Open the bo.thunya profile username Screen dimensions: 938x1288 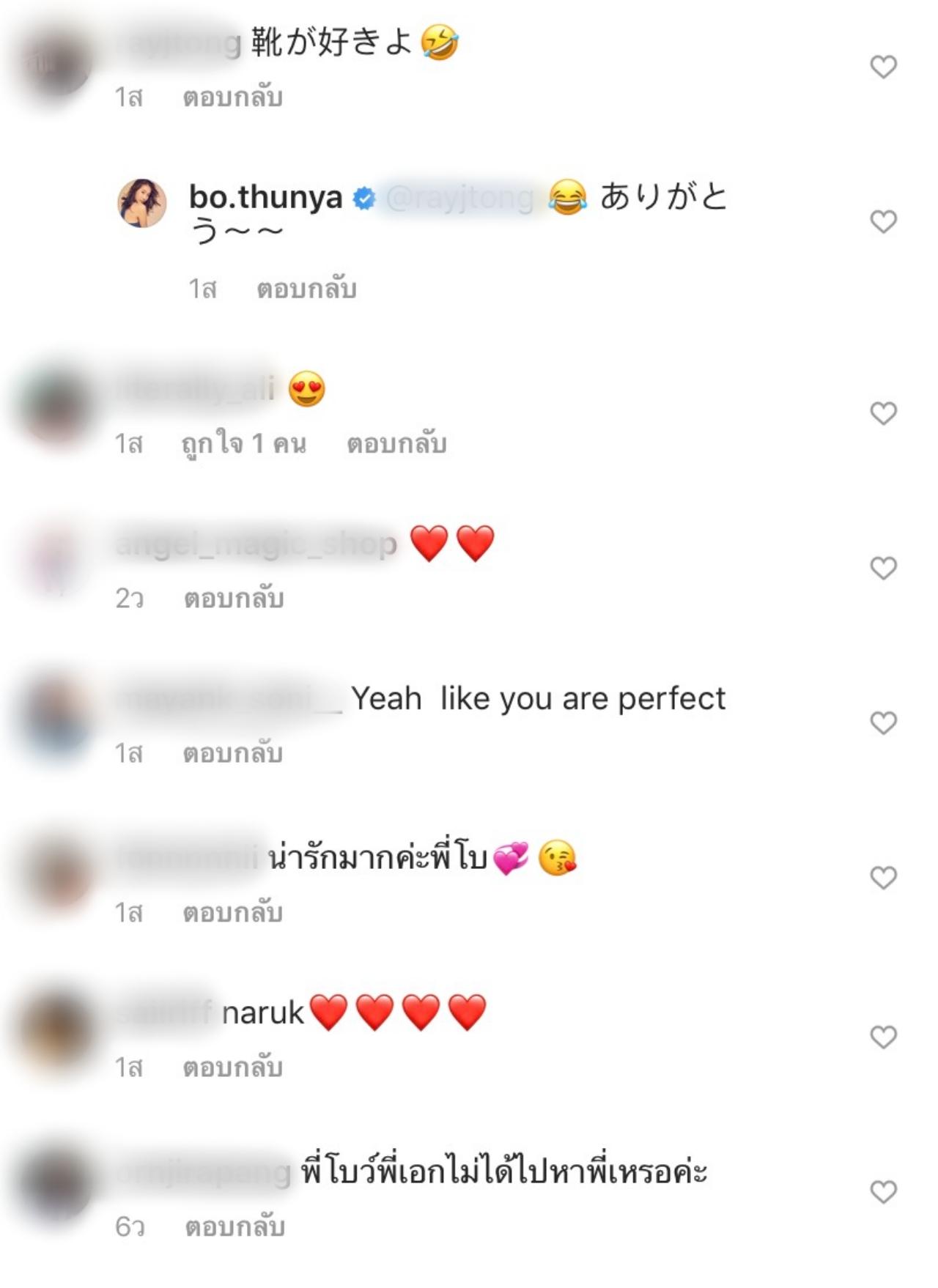[265, 197]
